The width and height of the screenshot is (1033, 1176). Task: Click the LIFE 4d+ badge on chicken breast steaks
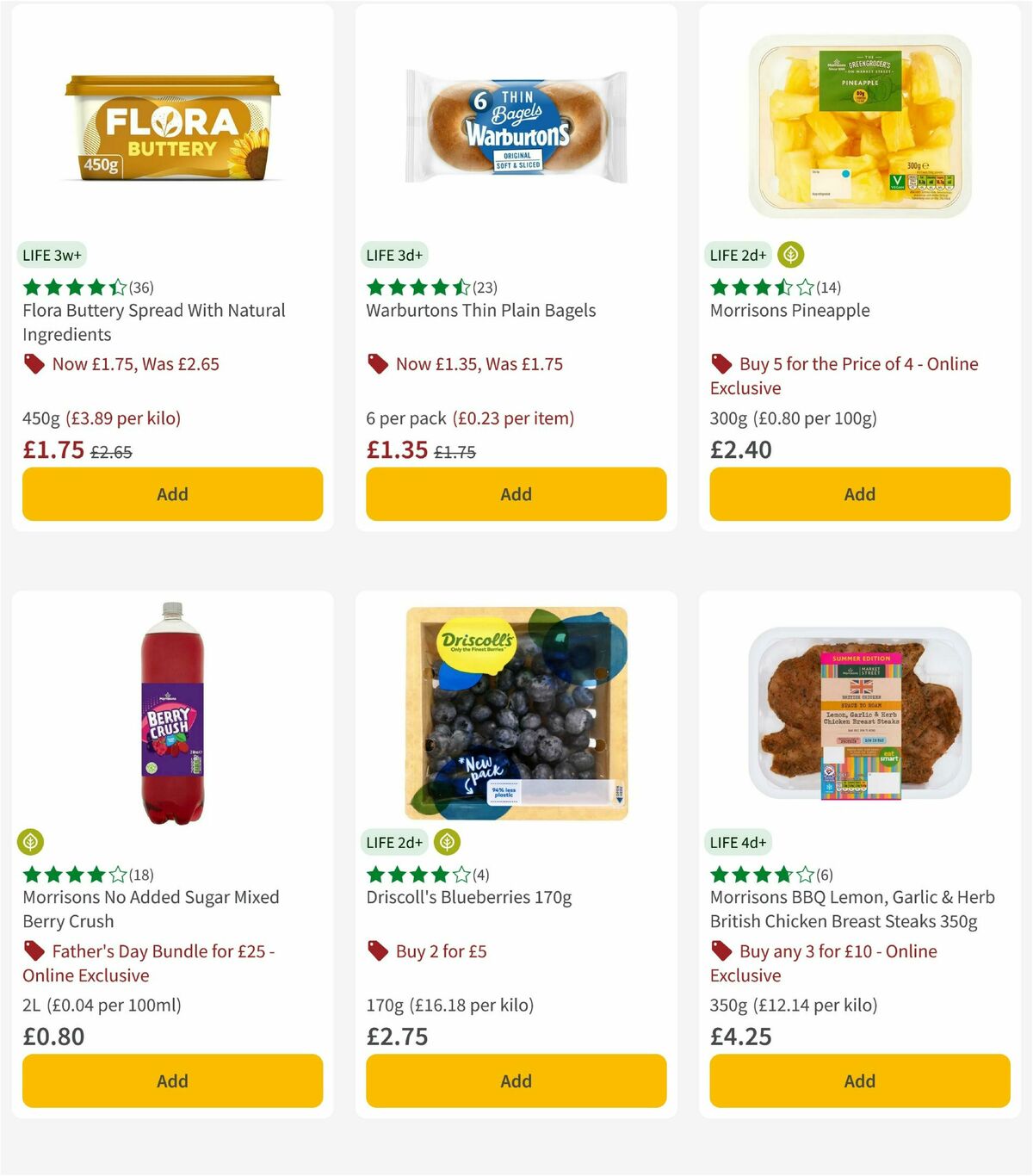740,842
